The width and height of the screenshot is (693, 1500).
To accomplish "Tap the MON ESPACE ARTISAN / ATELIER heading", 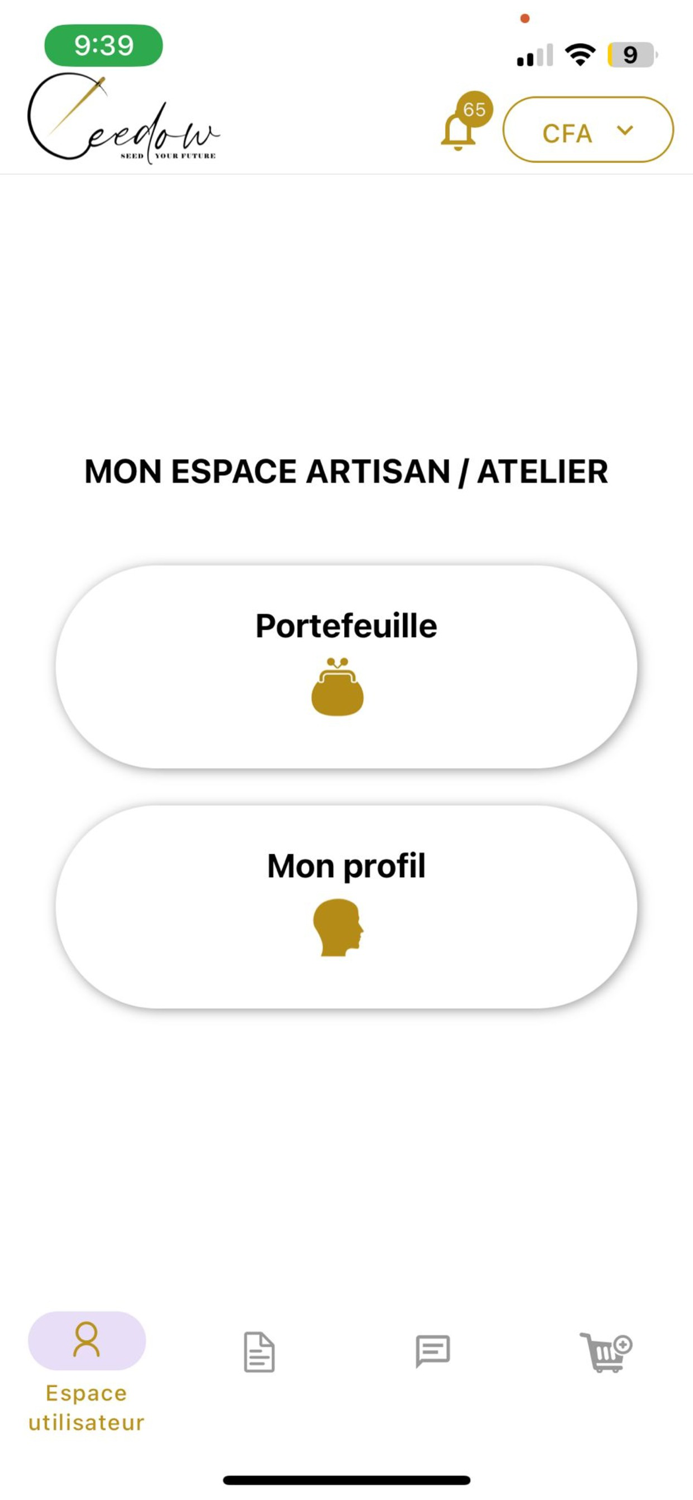I will (x=346, y=471).
